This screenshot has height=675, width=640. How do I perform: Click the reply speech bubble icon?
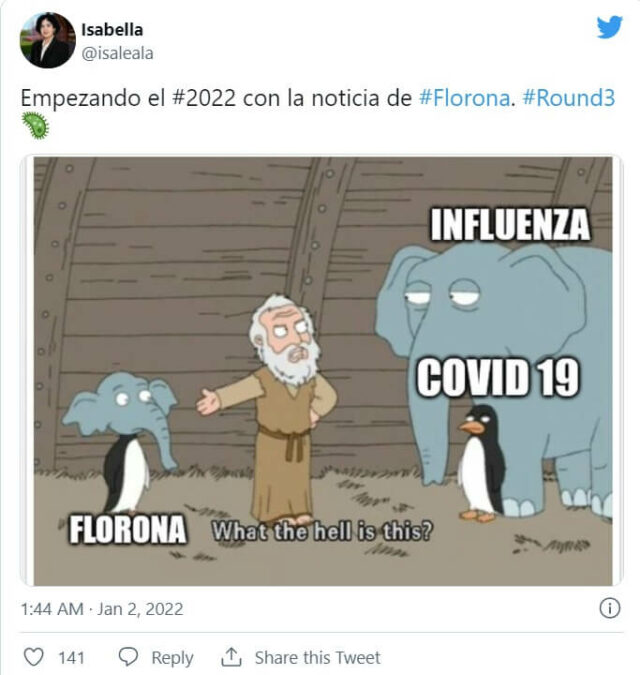click(128, 657)
